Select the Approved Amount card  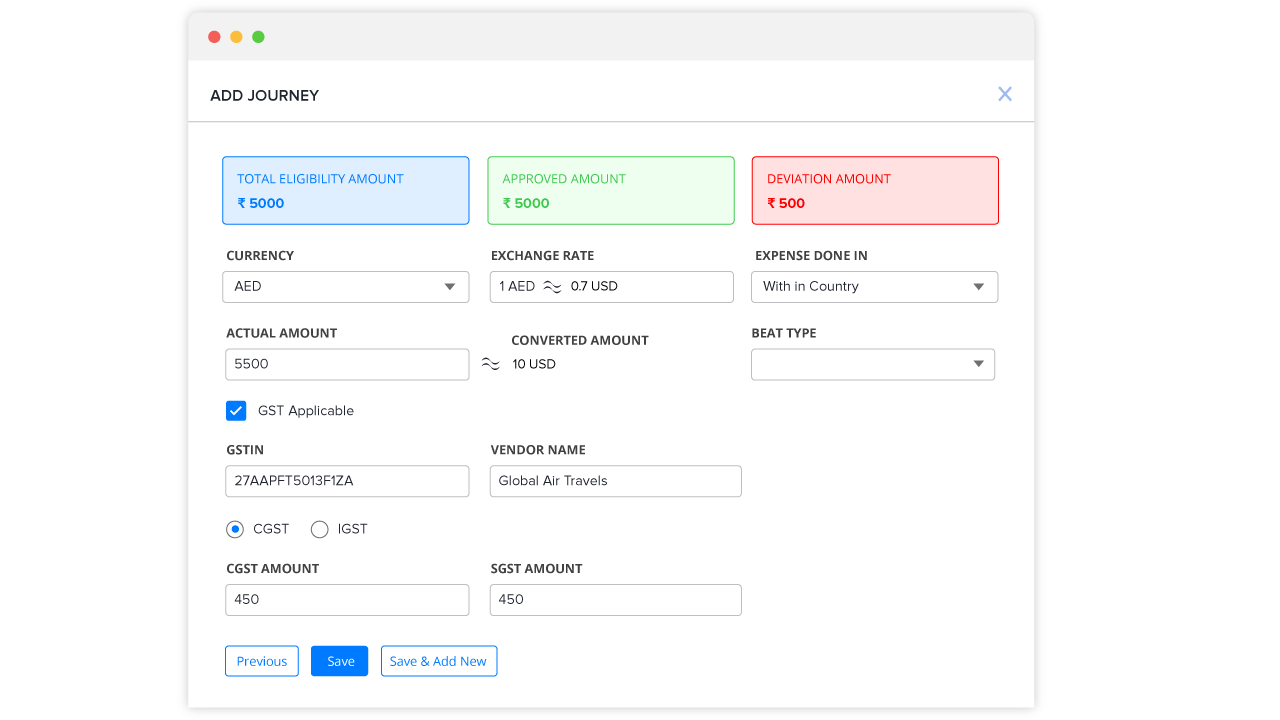pos(610,190)
